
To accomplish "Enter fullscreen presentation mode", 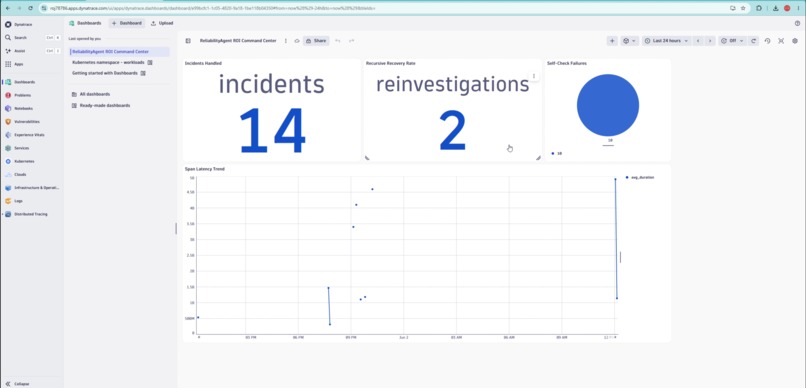I will click(781, 41).
